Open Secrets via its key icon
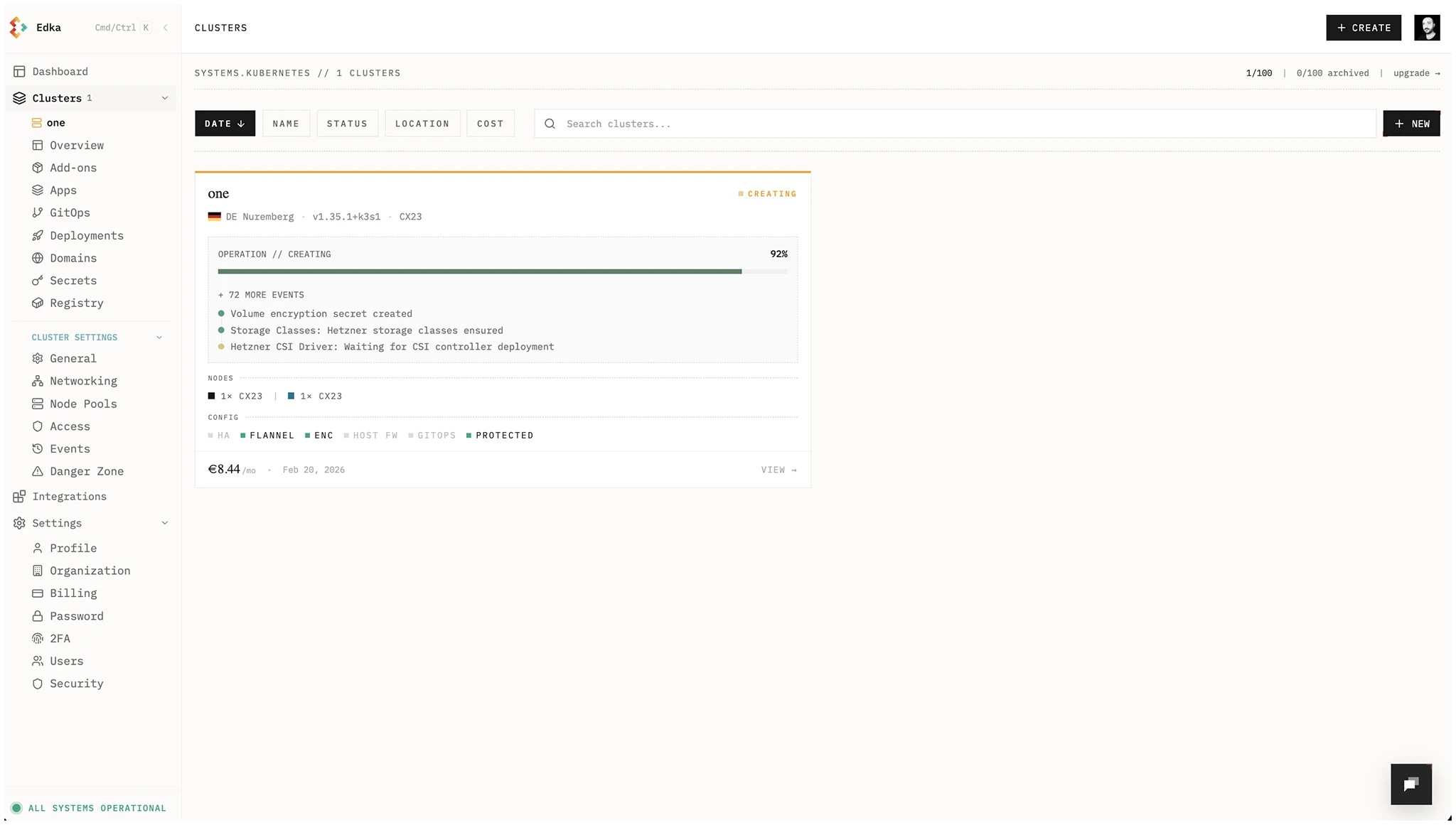 click(x=37, y=280)
